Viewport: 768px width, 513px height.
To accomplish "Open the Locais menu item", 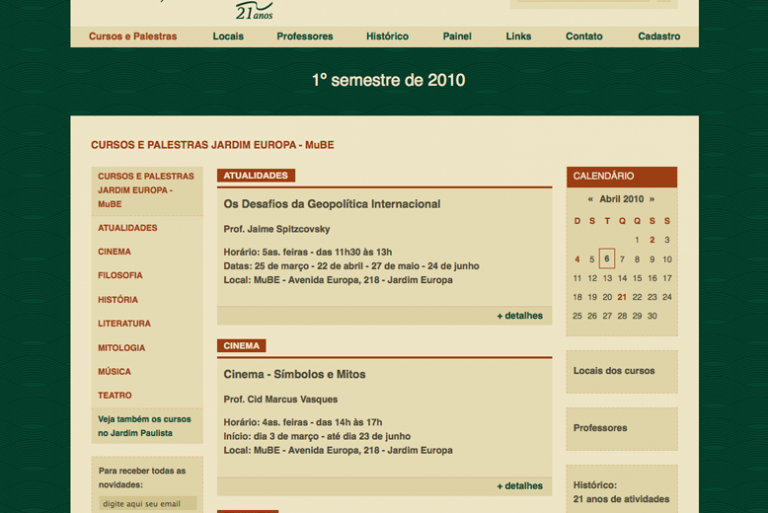I will 228,37.
